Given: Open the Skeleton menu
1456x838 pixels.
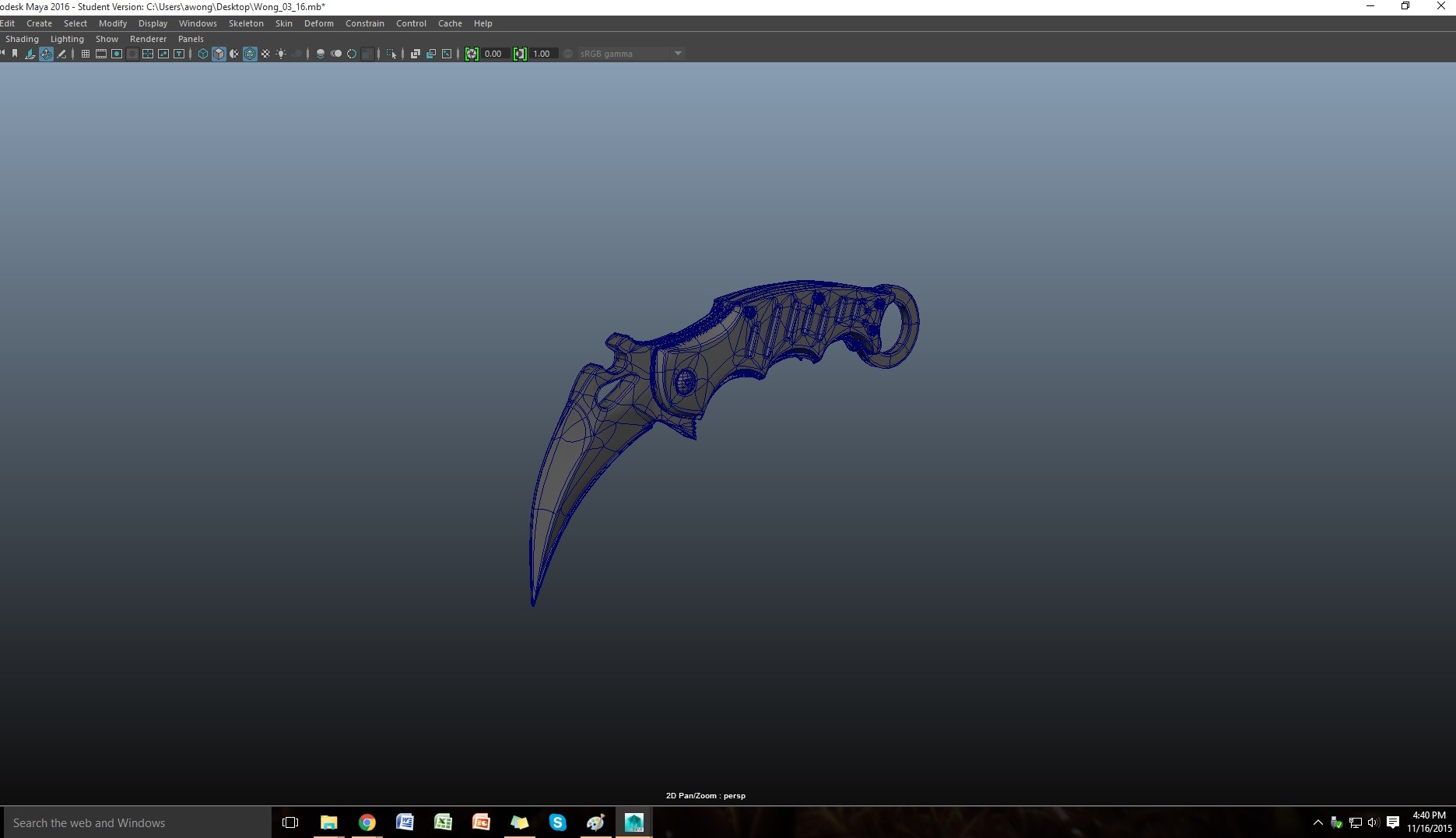Looking at the screenshot, I should pyautogui.click(x=245, y=23).
